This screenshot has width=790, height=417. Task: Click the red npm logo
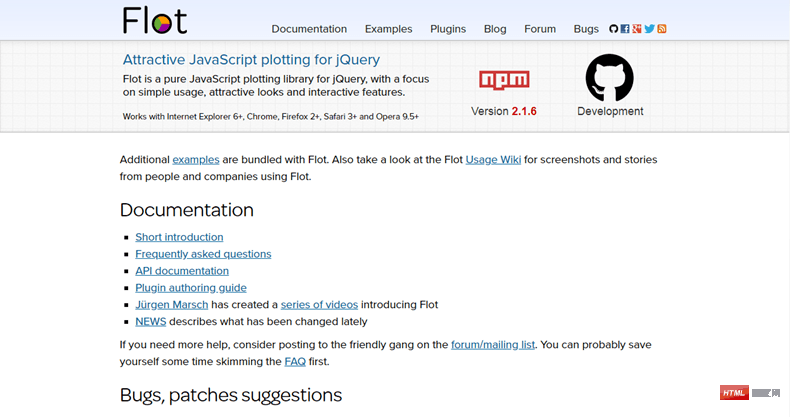[x=504, y=80]
